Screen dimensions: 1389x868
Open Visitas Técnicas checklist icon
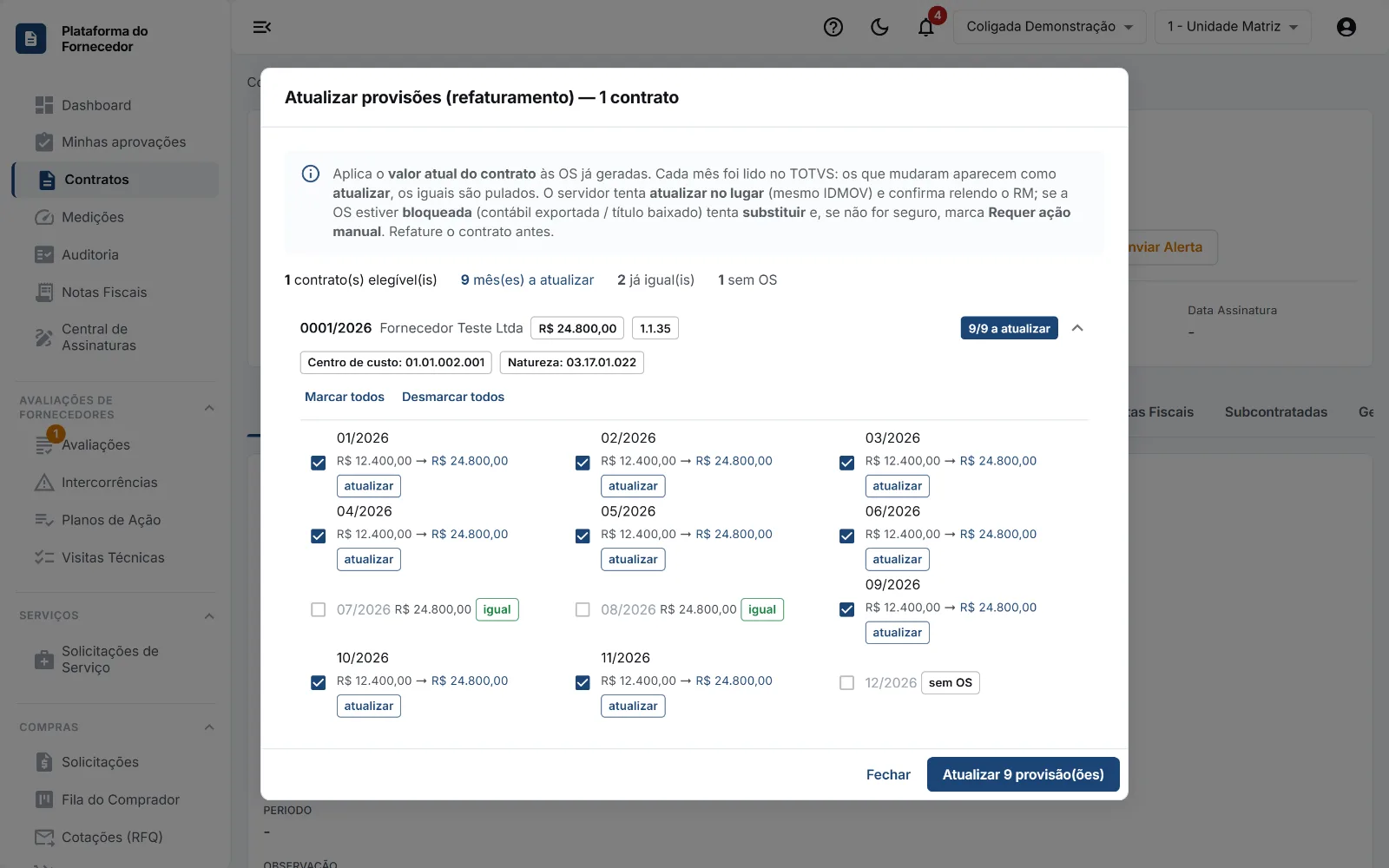tap(43, 557)
